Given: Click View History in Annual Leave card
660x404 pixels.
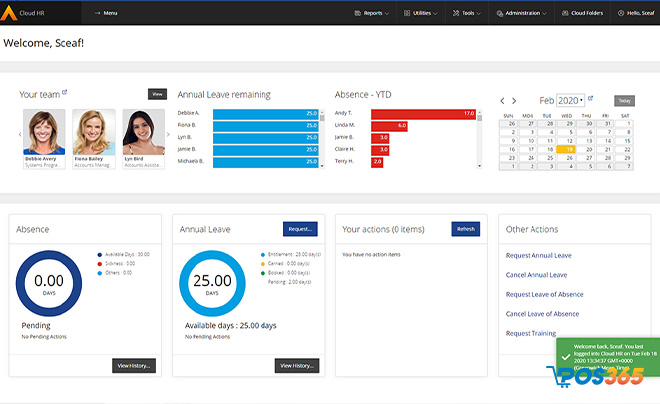Looking at the screenshot, I should 297,366.
